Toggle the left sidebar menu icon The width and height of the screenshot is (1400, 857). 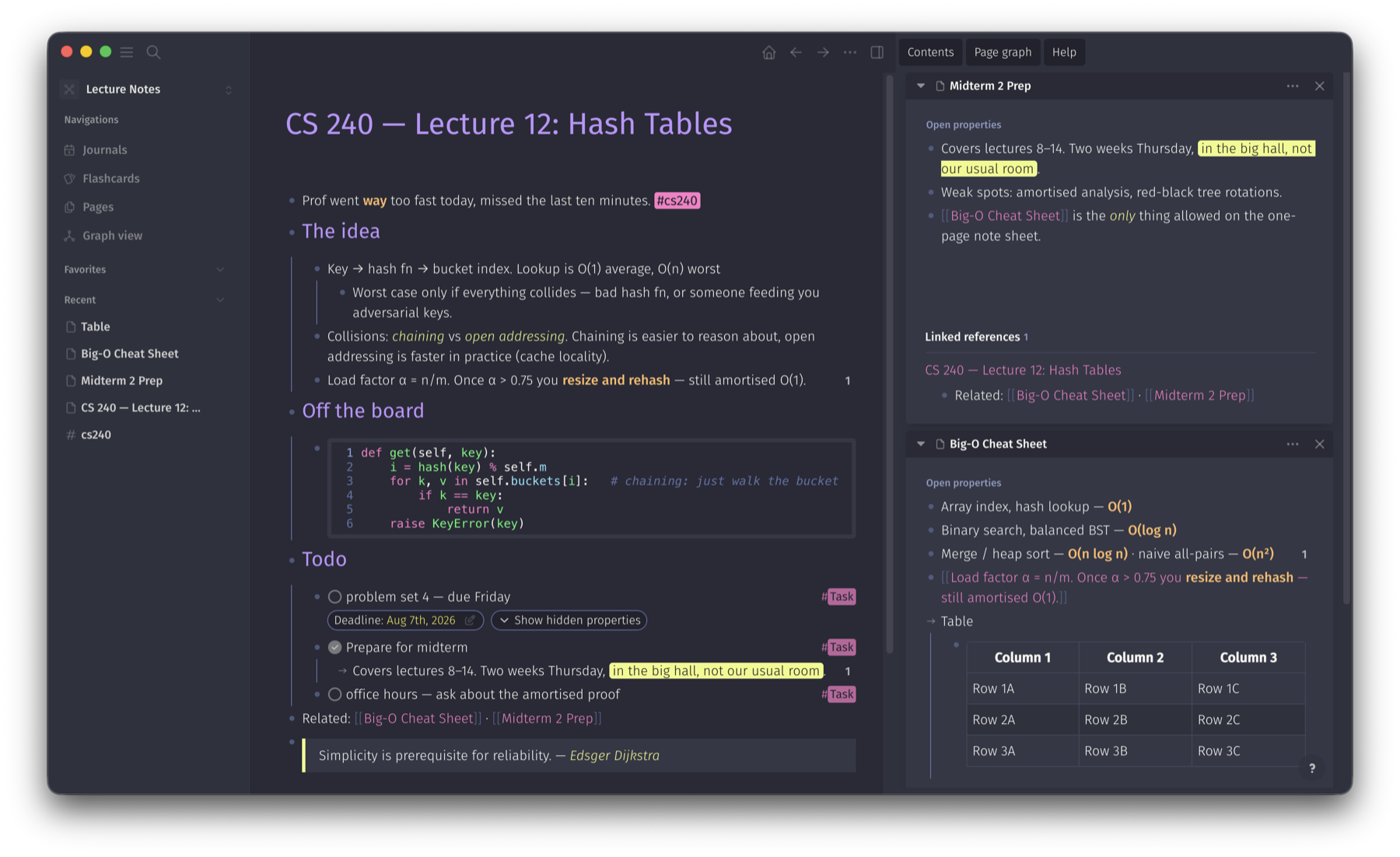tap(127, 52)
